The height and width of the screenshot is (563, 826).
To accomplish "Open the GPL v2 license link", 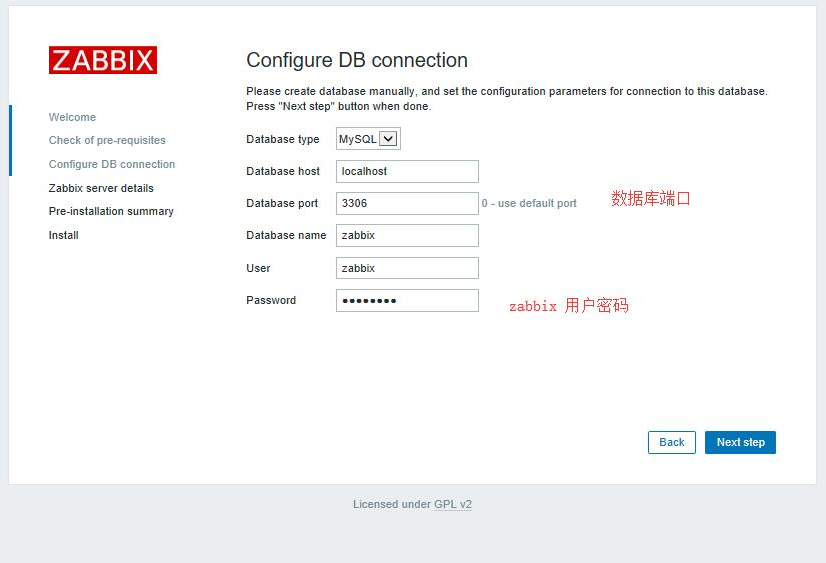I will 453,504.
